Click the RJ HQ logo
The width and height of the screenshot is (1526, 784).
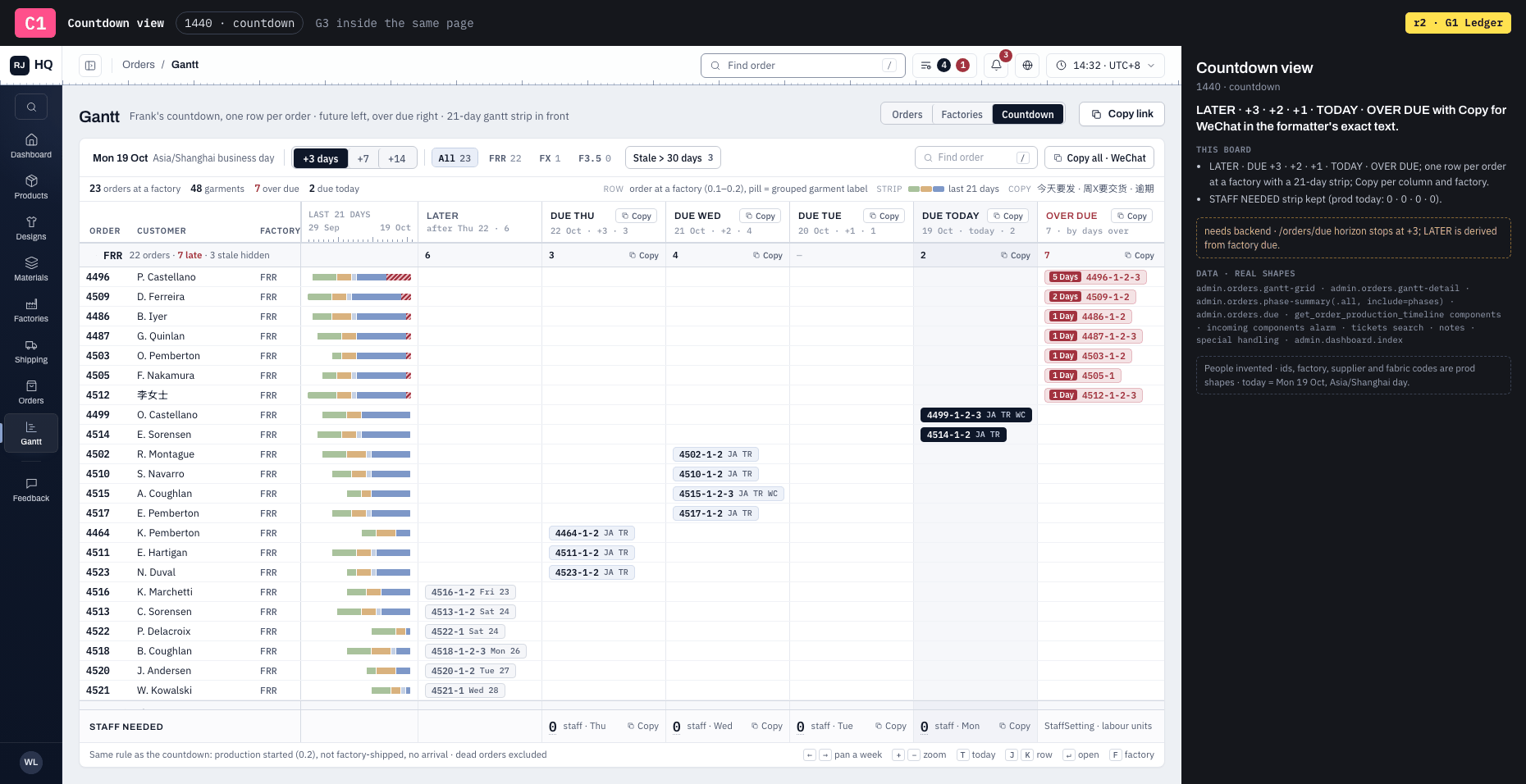coord(31,65)
